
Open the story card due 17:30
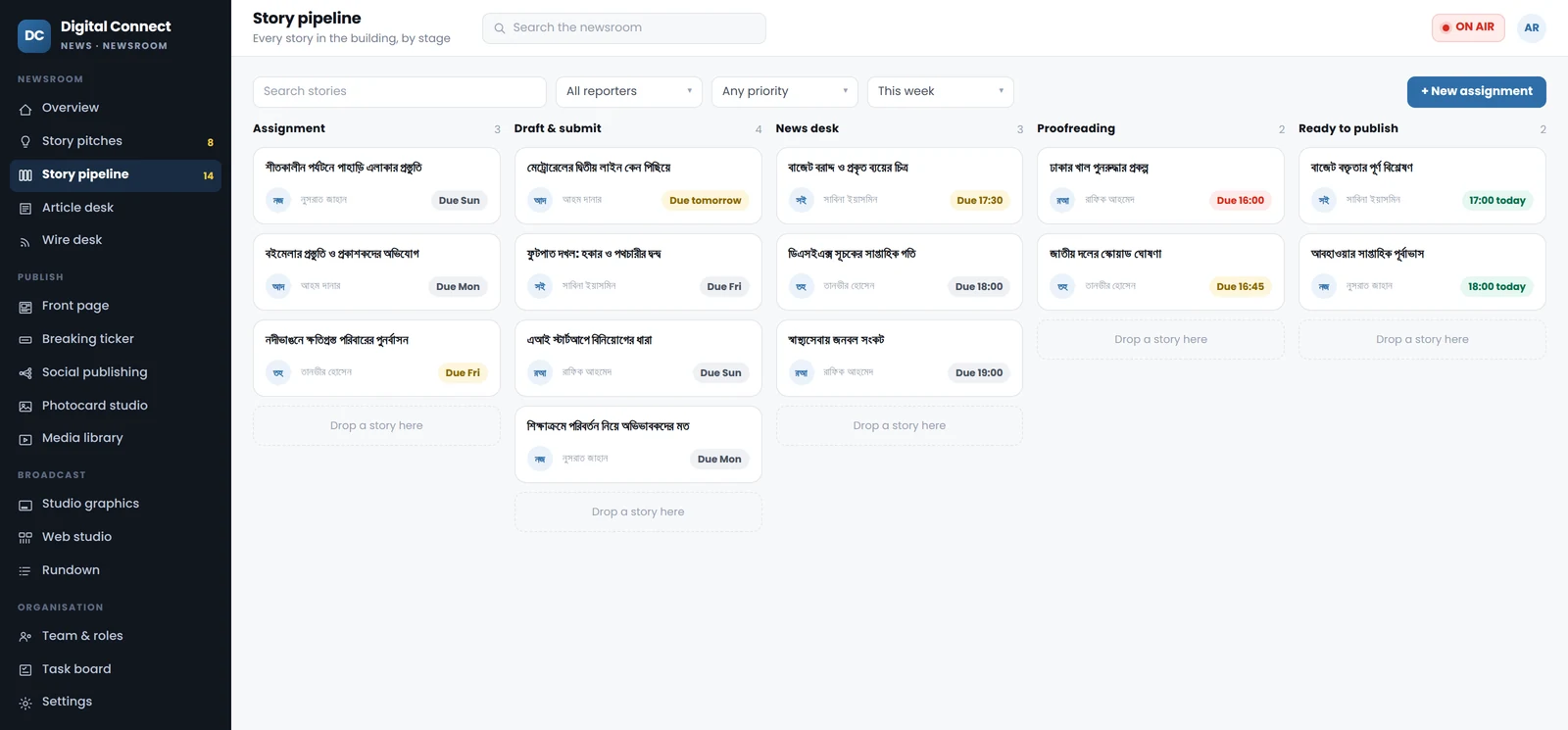(900, 185)
